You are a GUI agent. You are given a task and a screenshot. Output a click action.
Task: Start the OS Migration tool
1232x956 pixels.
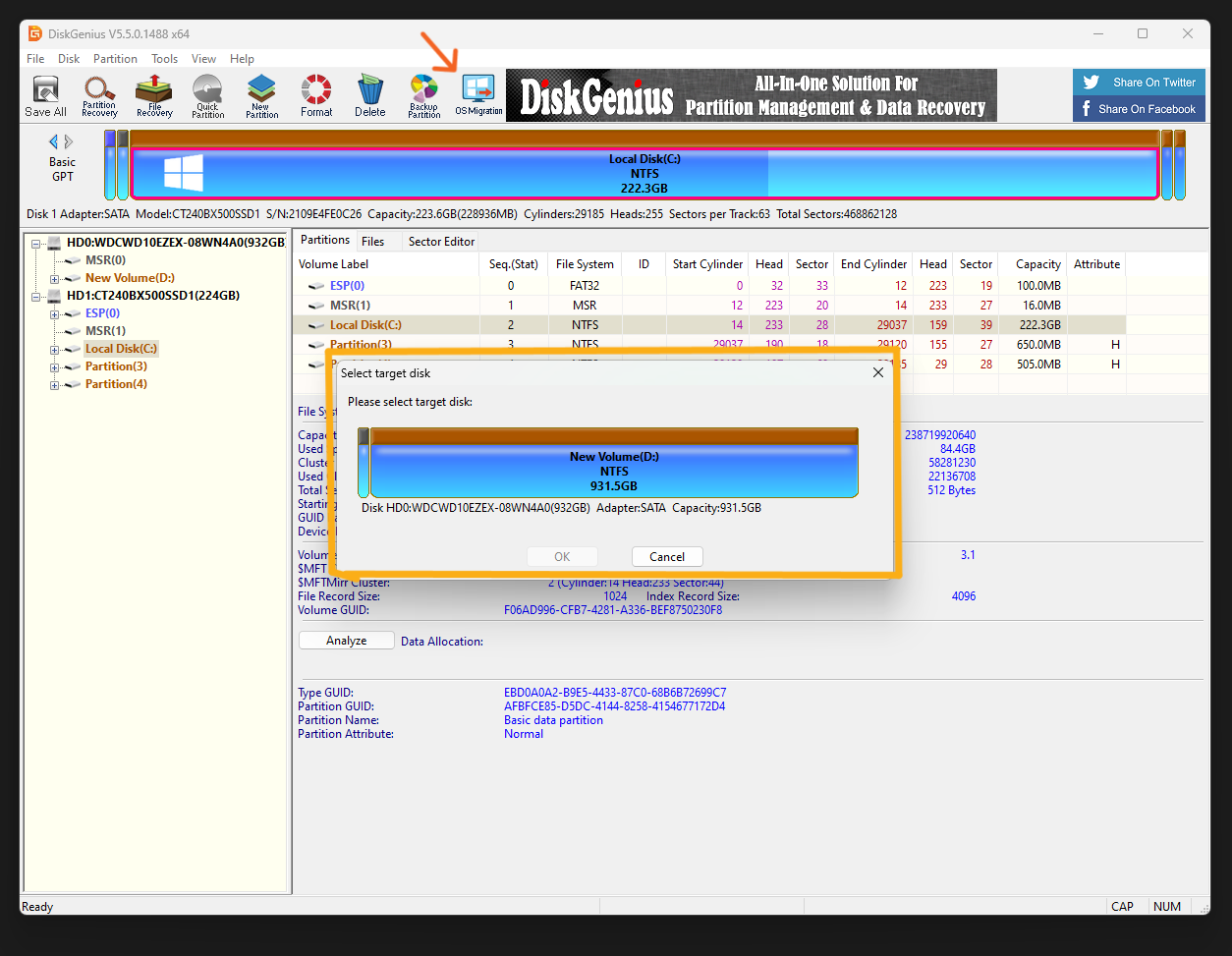click(x=478, y=95)
